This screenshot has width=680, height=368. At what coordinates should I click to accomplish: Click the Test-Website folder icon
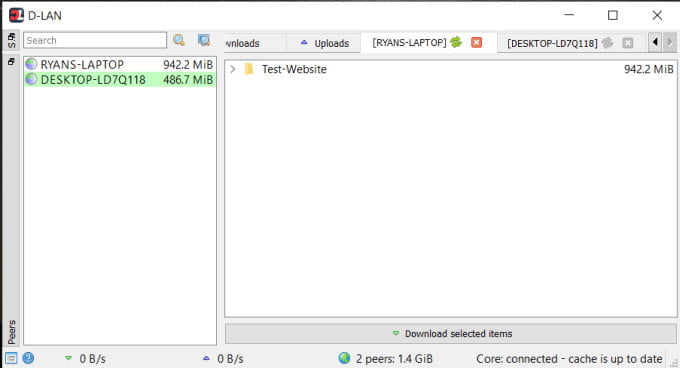(x=249, y=69)
